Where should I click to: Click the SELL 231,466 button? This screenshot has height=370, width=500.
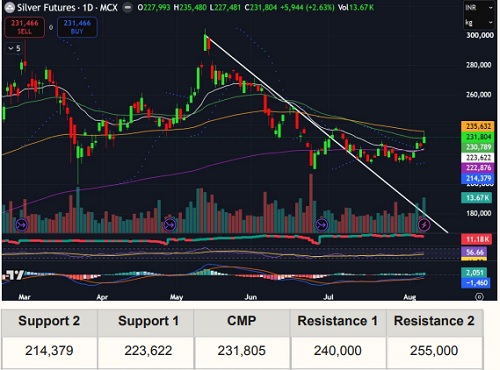pyautogui.click(x=25, y=27)
